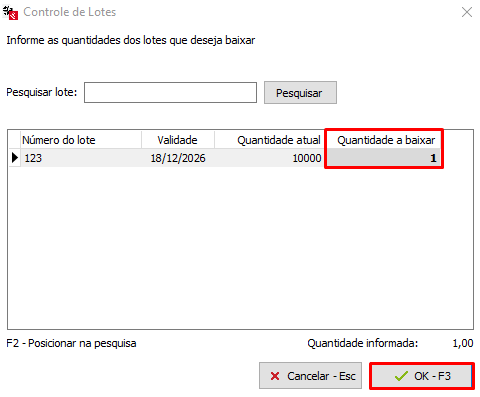480x397 pixels.
Task: Click the empty area of the lots grid
Action: [240, 247]
